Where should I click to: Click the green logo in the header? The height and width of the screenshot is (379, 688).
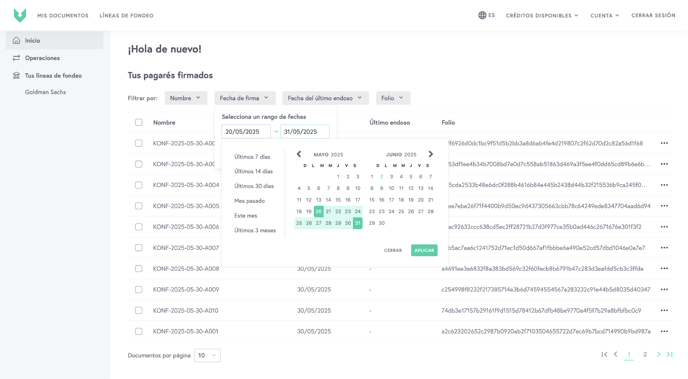click(20, 15)
